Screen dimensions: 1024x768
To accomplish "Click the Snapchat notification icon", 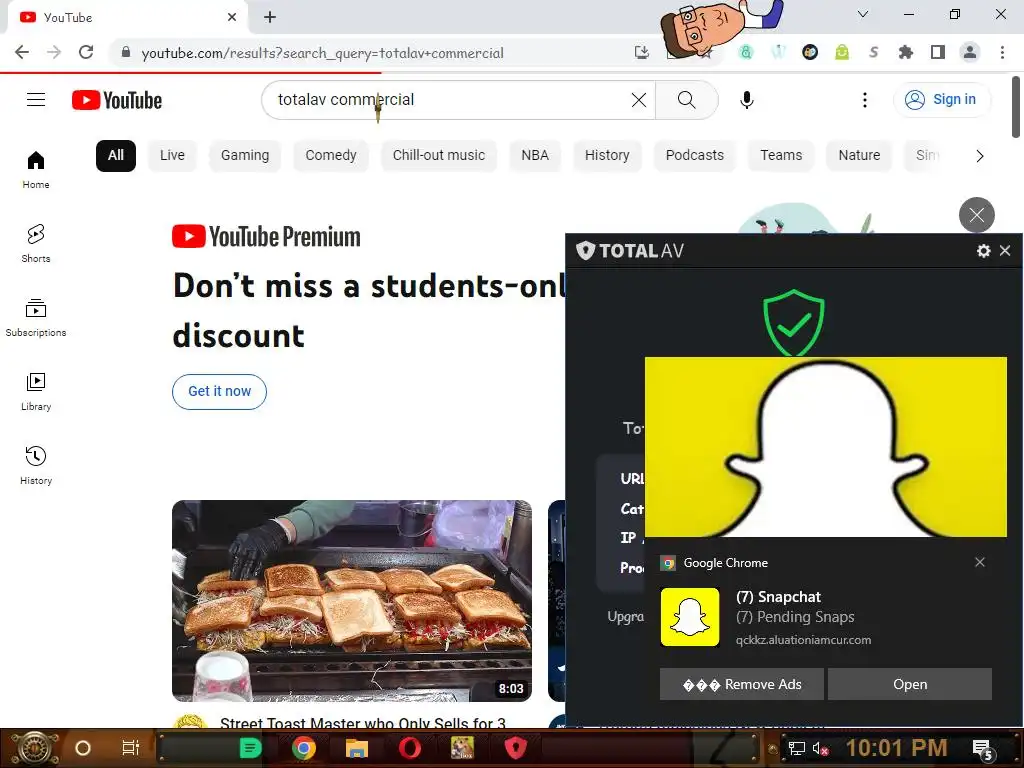I will (x=690, y=617).
